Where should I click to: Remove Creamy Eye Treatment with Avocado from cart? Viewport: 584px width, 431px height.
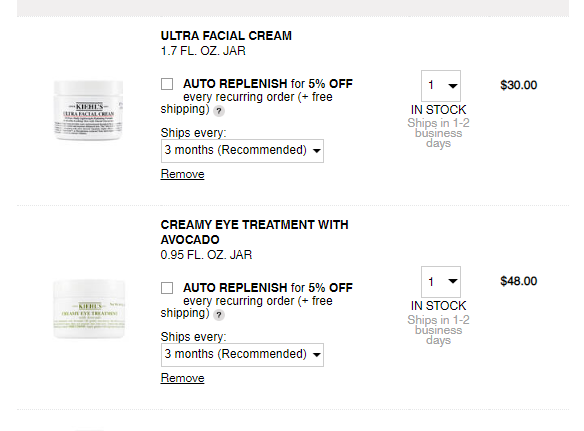coord(182,378)
